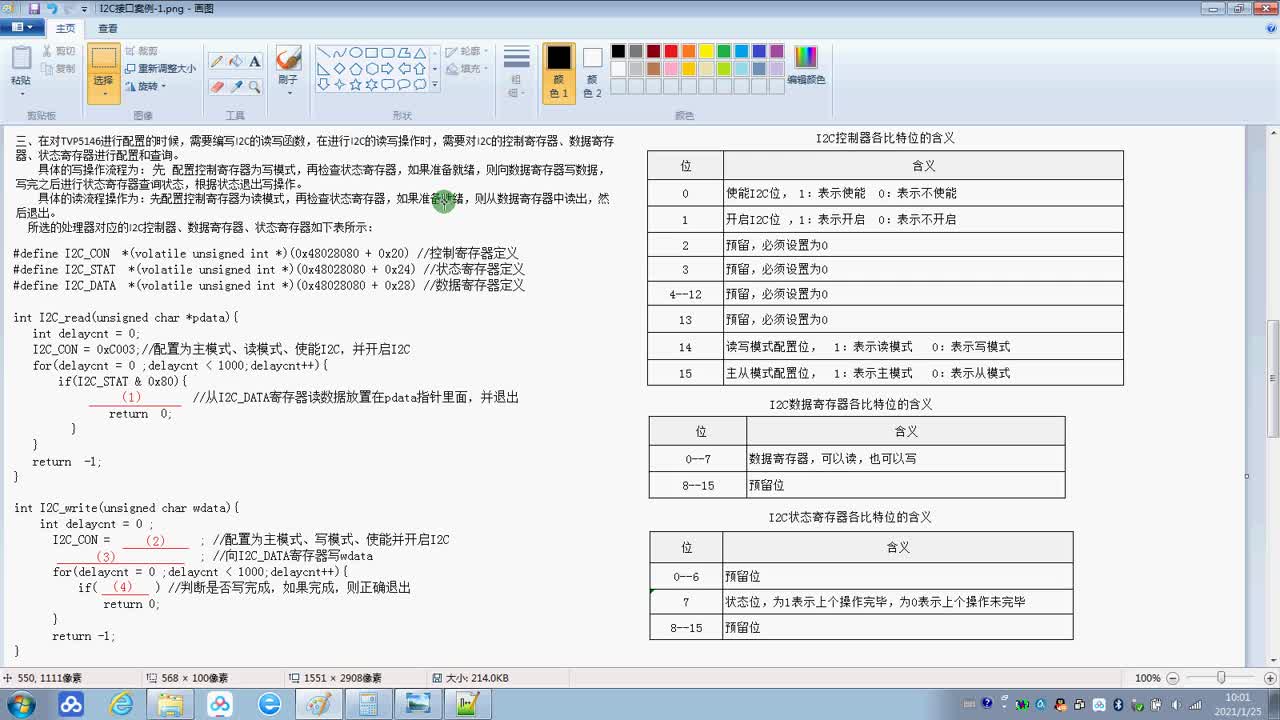This screenshot has height=720, width=1280.
Task: Choose the yellow color swatch
Action: (x=707, y=51)
